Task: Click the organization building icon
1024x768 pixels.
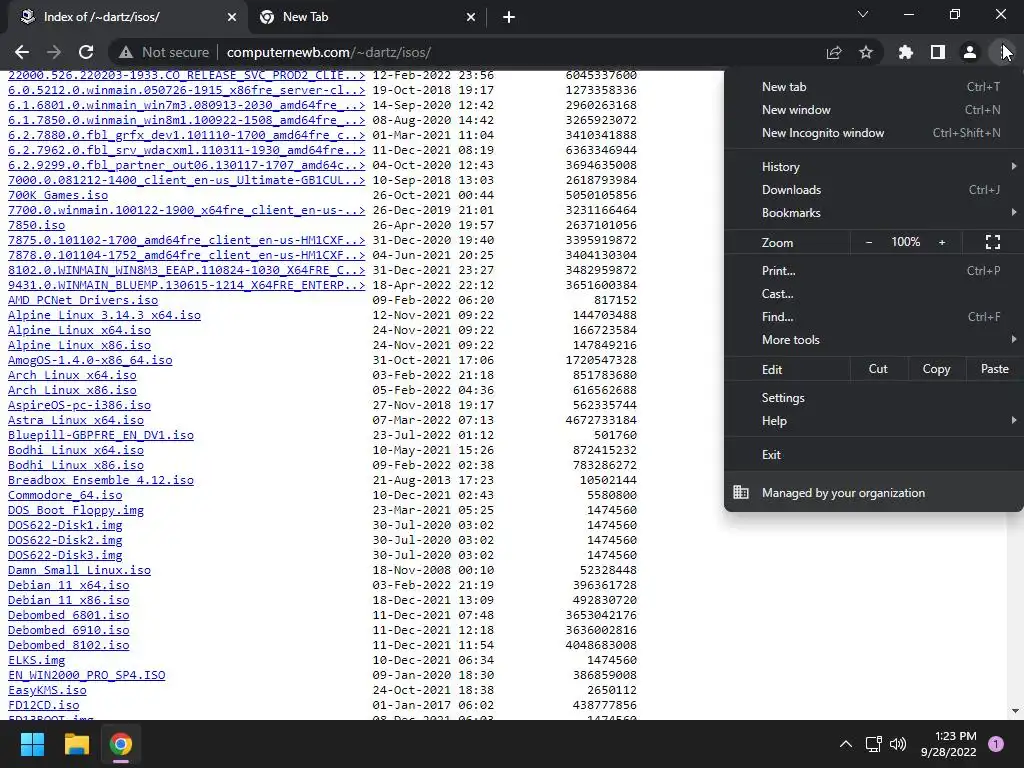Action: pyautogui.click(x=741, y=492)
